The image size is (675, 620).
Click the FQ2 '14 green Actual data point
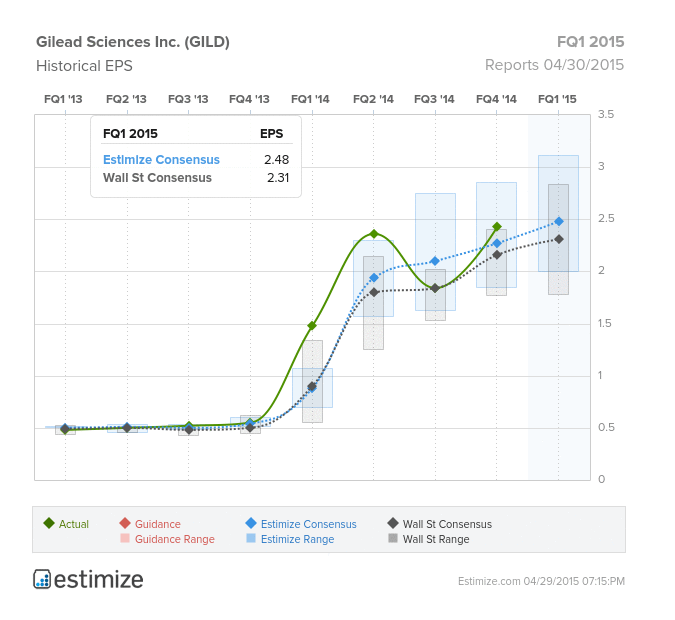coord(374,234)
